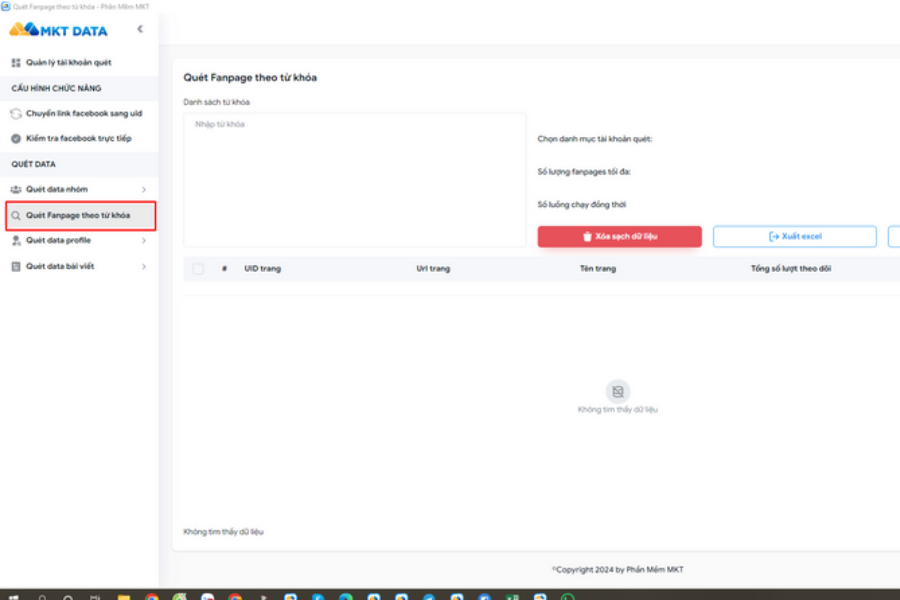The height and width of the screenshot is (600, 900).
Task: Sort by the Tên trang column header
Action: pos(598,269)
